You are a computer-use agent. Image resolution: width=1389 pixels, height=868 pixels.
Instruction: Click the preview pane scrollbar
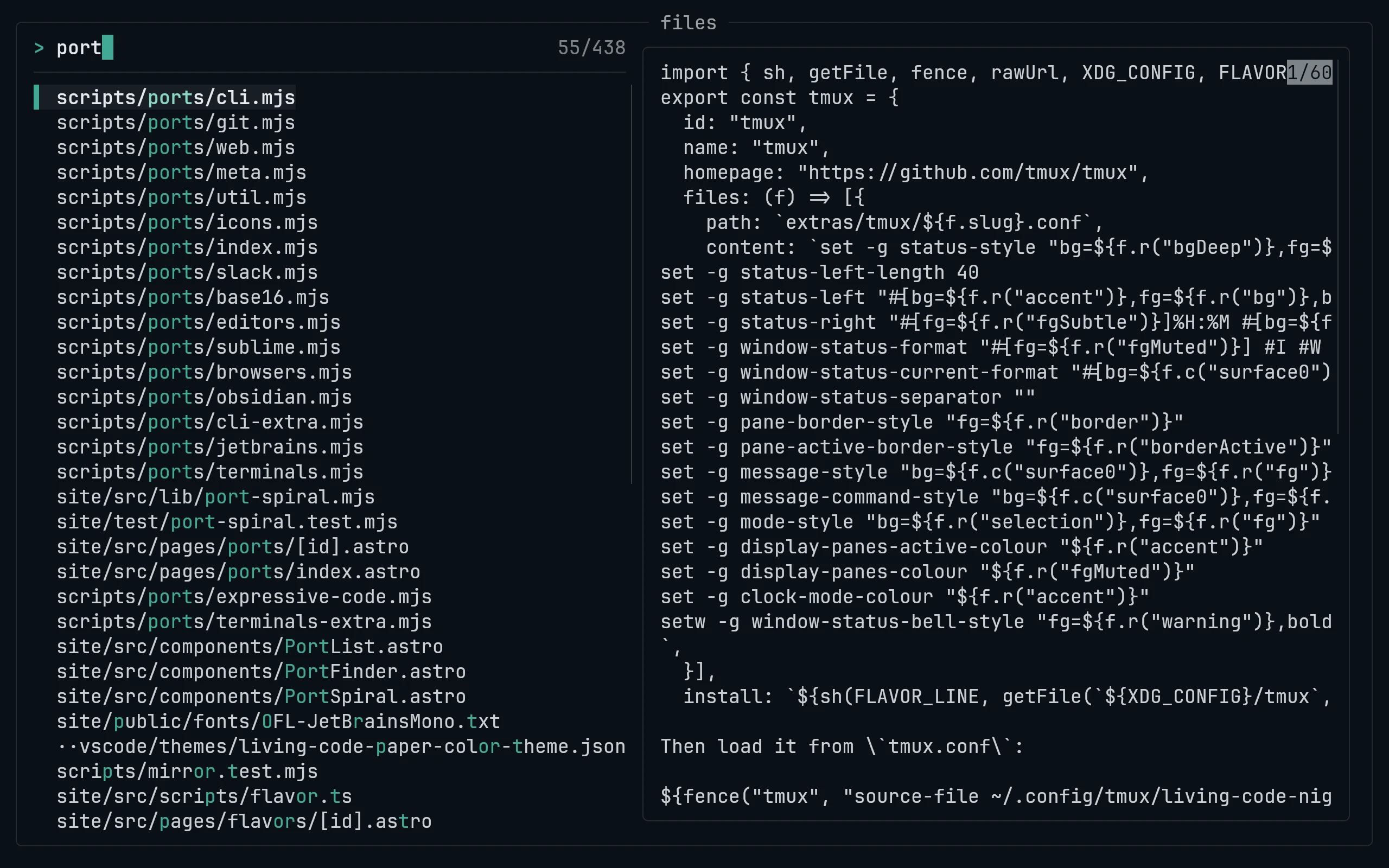[1338, 247]
